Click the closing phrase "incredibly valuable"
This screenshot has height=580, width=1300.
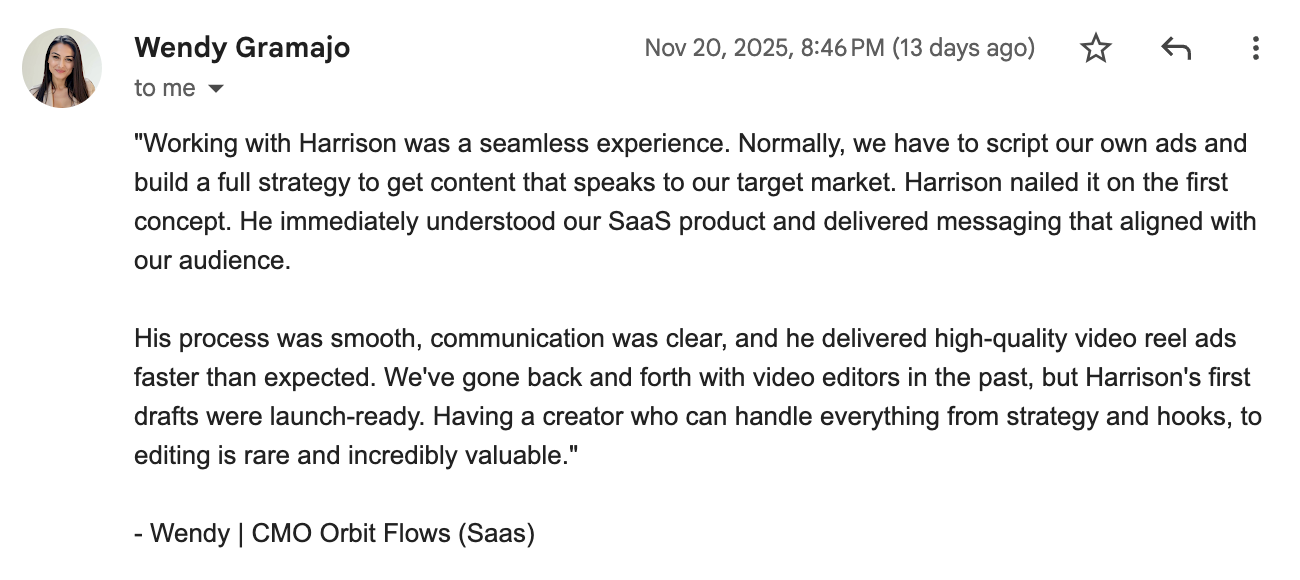(458, 455)
